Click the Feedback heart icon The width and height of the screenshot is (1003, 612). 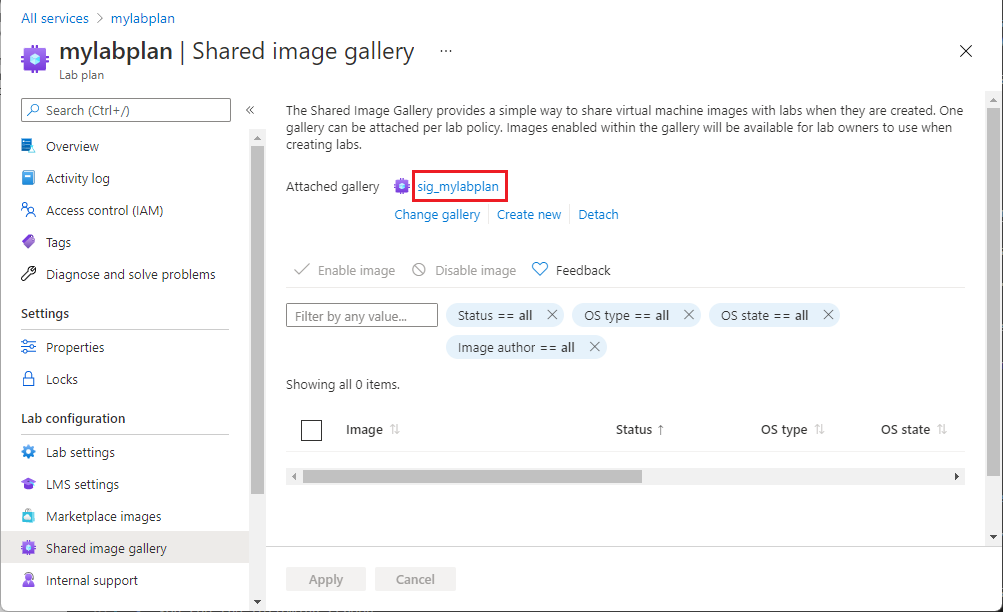(x=540, y=270)
